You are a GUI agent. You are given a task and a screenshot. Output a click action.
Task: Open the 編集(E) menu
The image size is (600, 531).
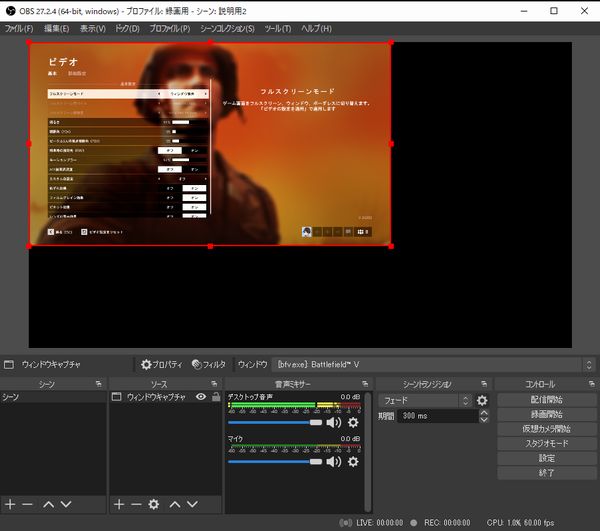pyautogui.click(x=57, y=29)
